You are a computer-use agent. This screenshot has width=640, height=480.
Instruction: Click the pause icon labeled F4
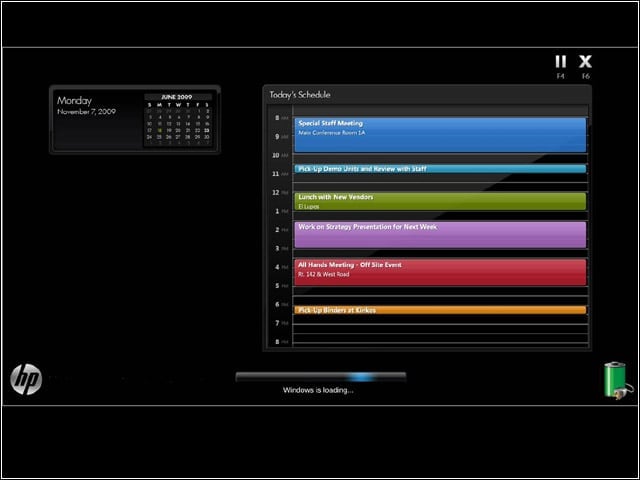coord(560,62)
